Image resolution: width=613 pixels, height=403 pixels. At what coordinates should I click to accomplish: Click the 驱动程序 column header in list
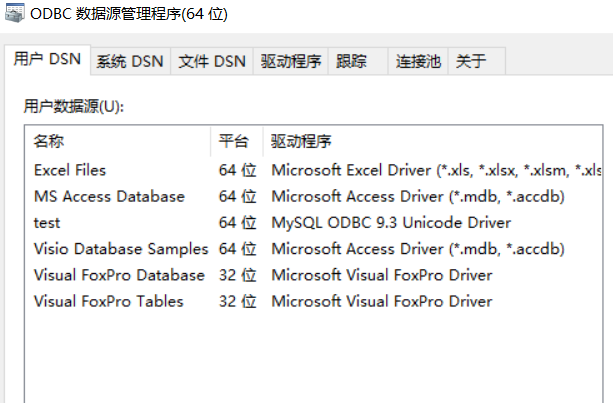pos(433,141)
